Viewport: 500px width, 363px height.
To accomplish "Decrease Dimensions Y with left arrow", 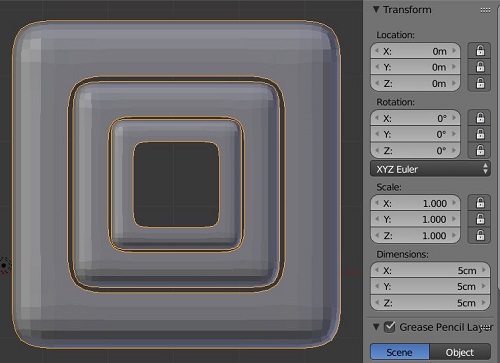I will coord(377,286).
